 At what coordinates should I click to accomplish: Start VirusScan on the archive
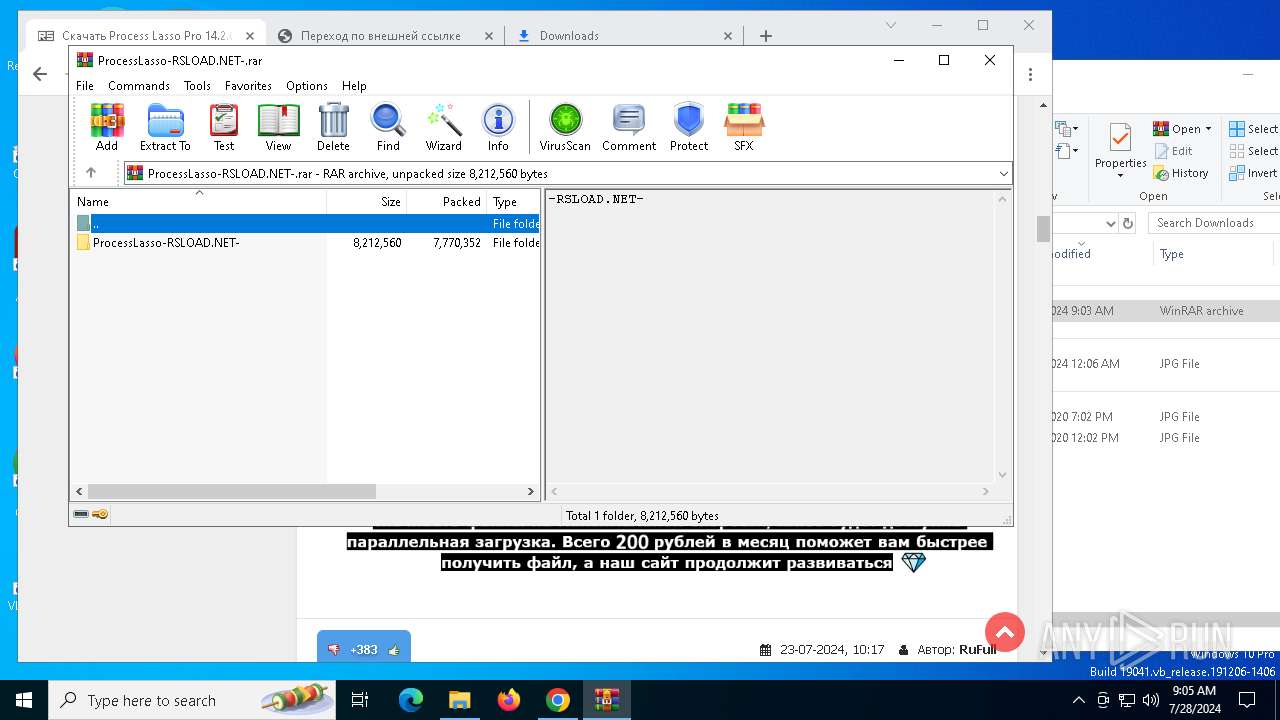click(x=565, y=127)
